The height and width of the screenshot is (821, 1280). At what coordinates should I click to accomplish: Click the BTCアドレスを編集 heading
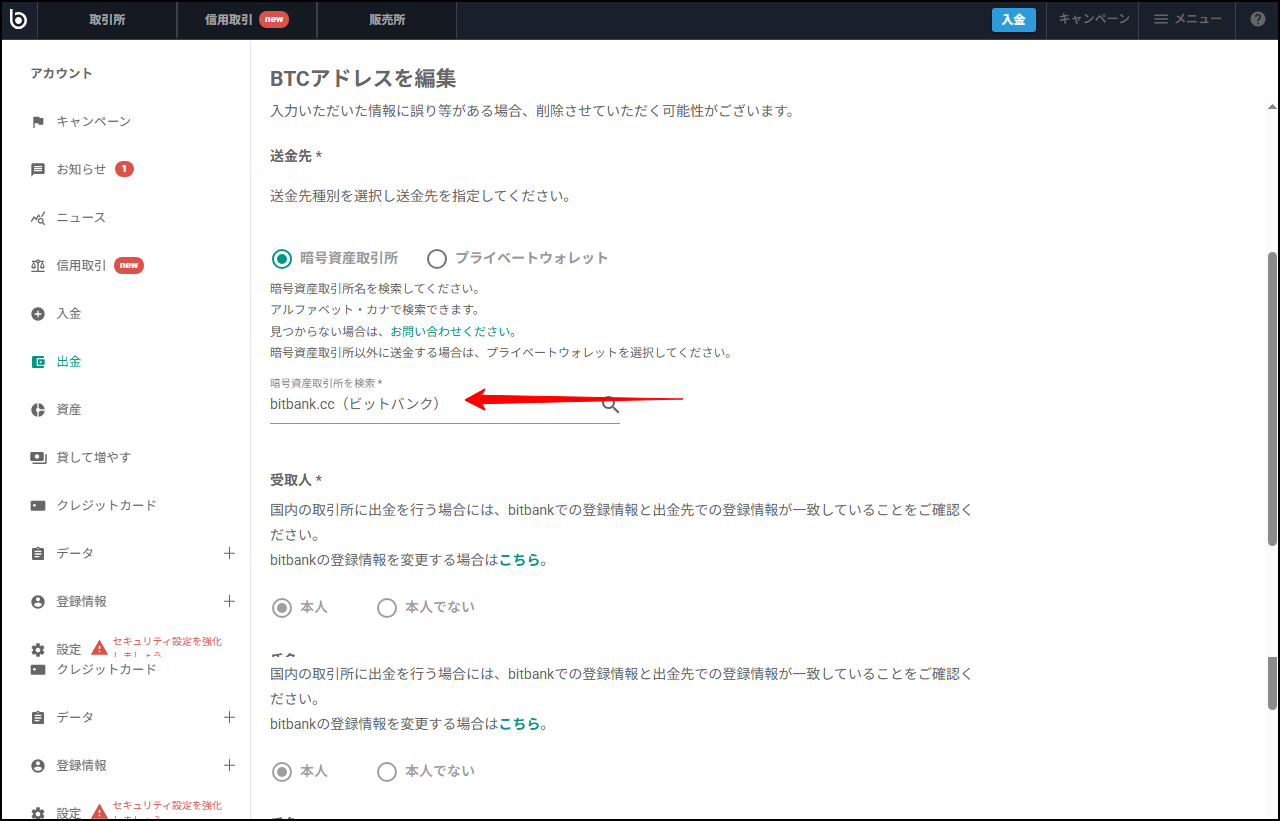(363, 79)
